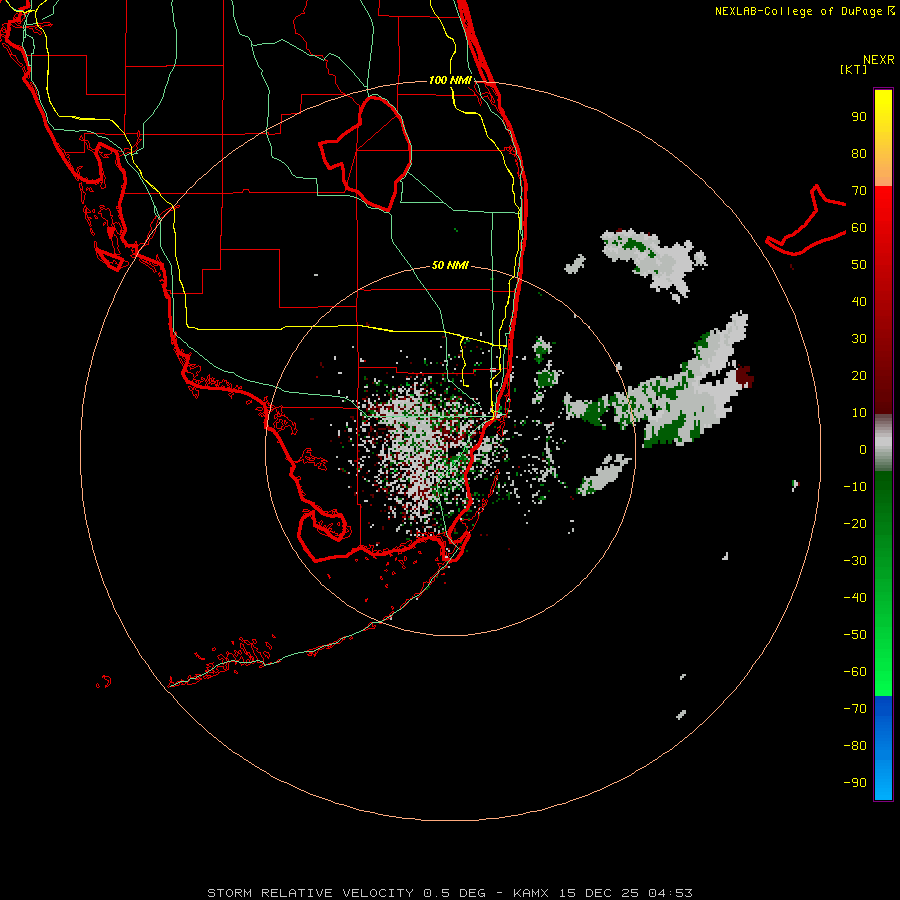This screenshot has height=900, width=900.
Task: Click the -80 value on the velocity scale
Action: click(855, 746)
